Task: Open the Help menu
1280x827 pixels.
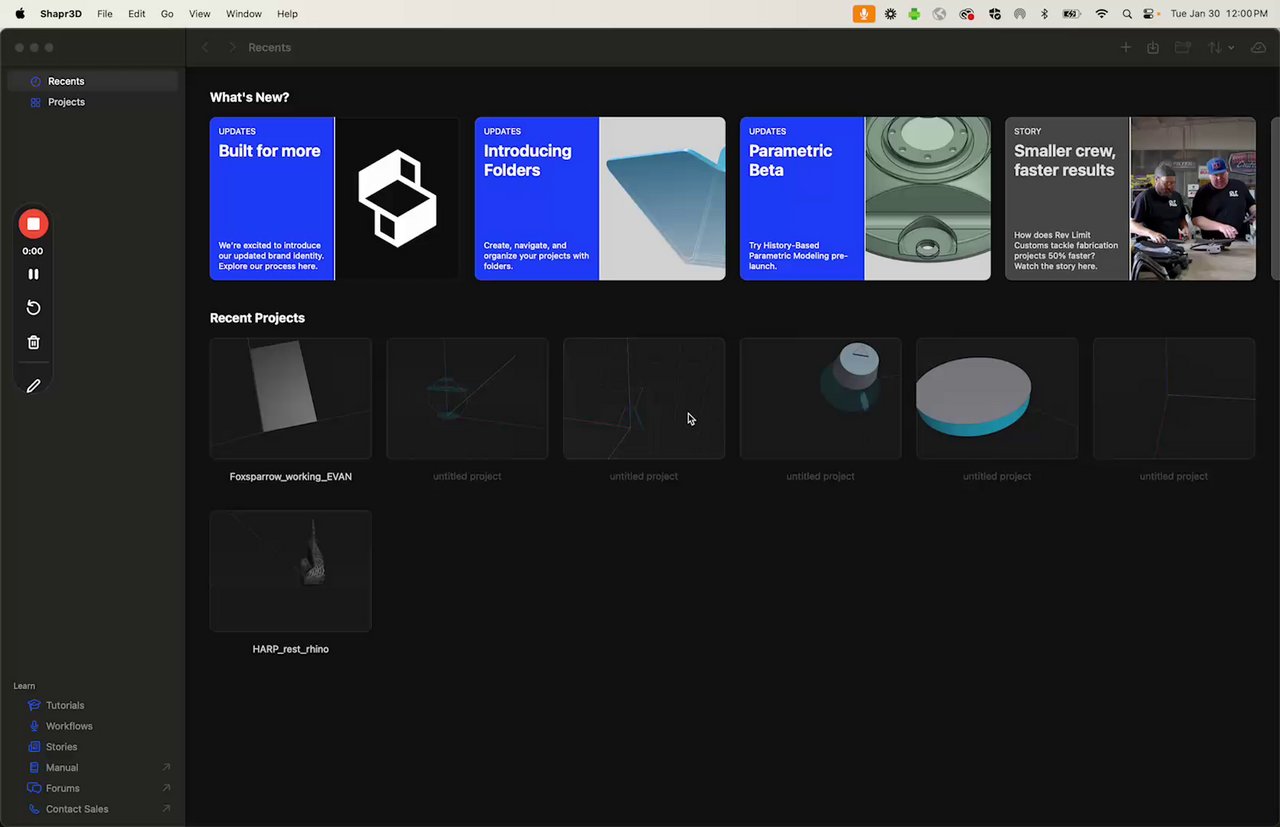Action: coord(287,14)
